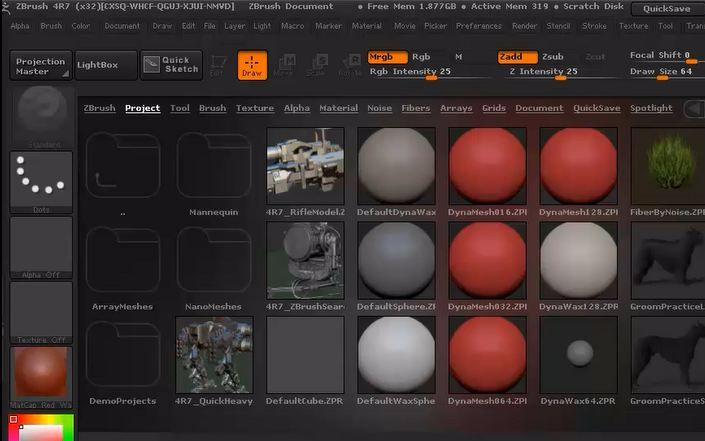Toggle the Mrgb mode
This screenshot has width=705, height=441.
click(387, 57)
